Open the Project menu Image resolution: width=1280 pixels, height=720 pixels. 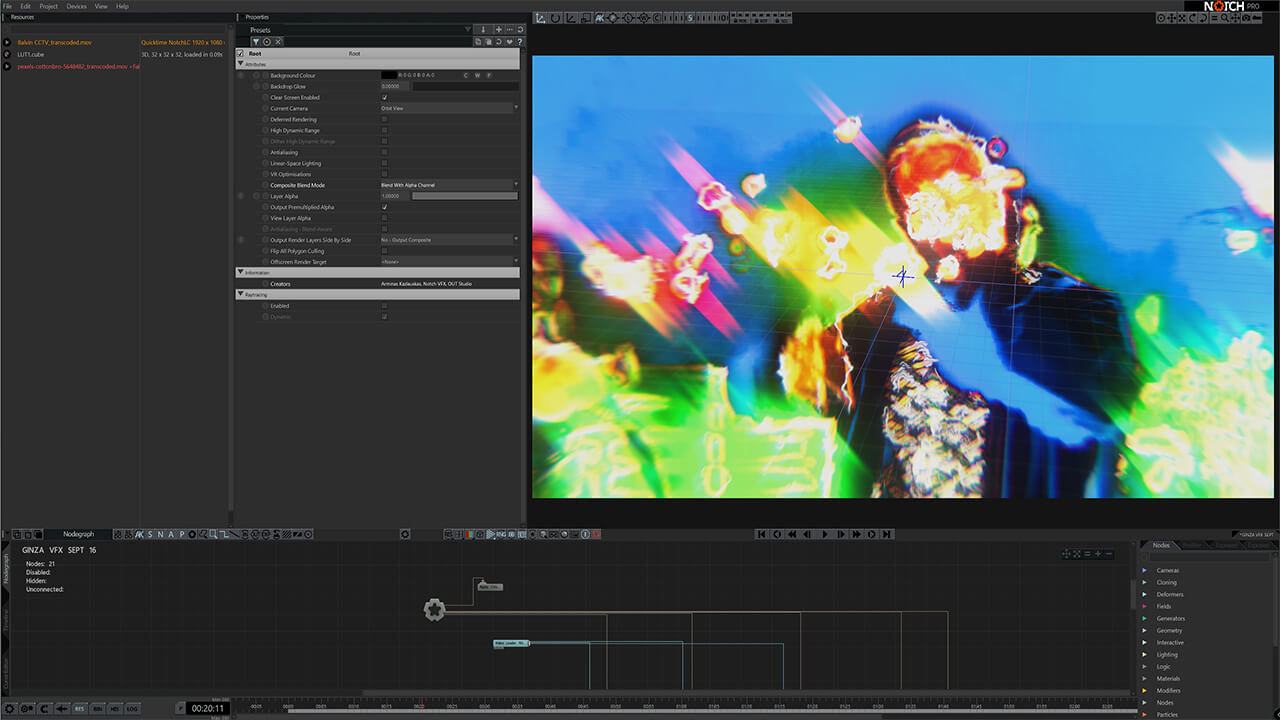[x=48, y=6]
